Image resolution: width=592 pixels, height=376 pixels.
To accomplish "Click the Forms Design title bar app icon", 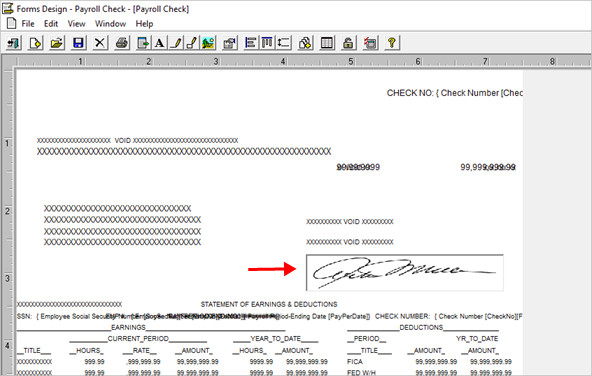I will [8, 8].
